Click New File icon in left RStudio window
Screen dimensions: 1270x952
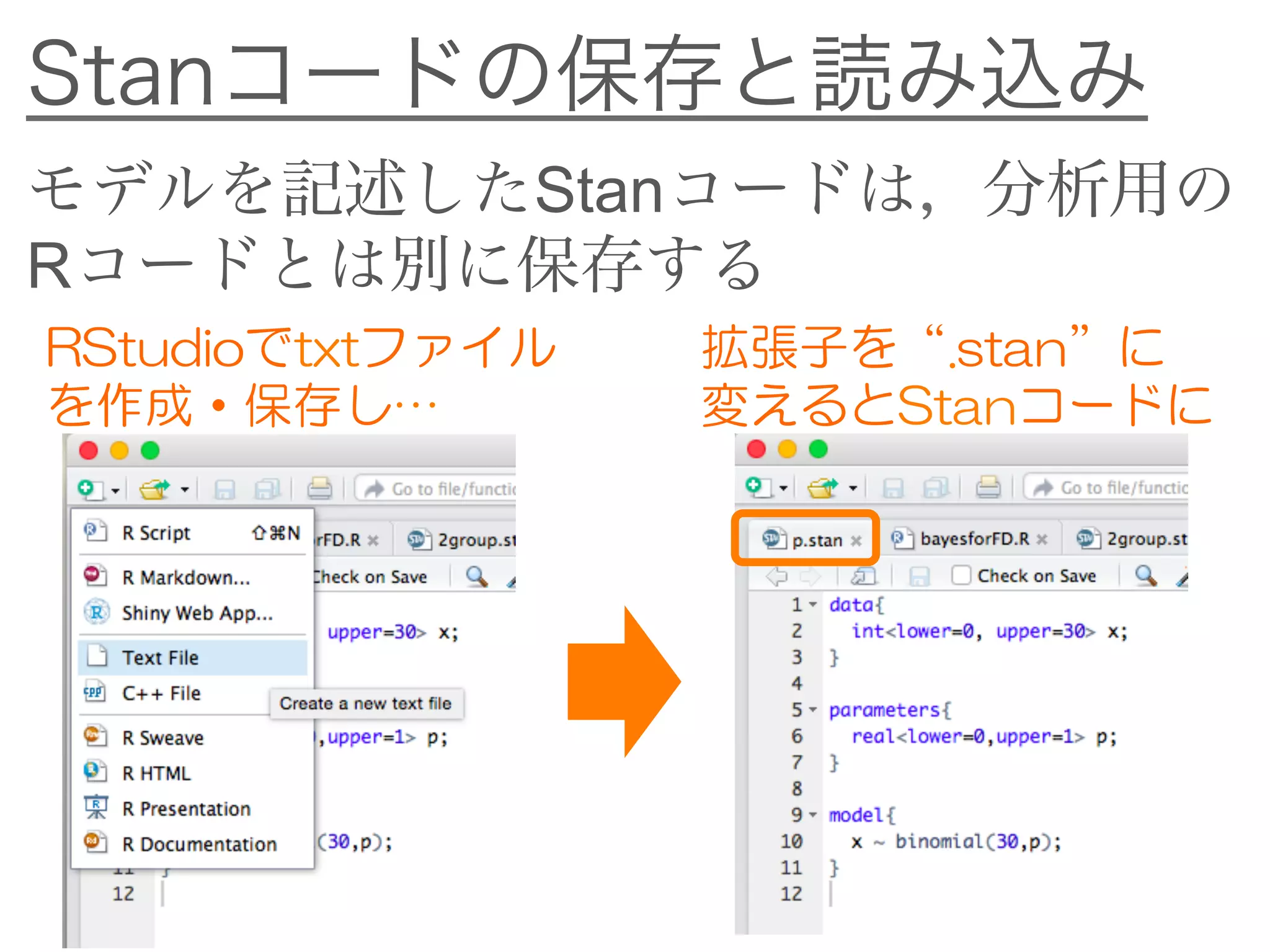click(91, 489)
